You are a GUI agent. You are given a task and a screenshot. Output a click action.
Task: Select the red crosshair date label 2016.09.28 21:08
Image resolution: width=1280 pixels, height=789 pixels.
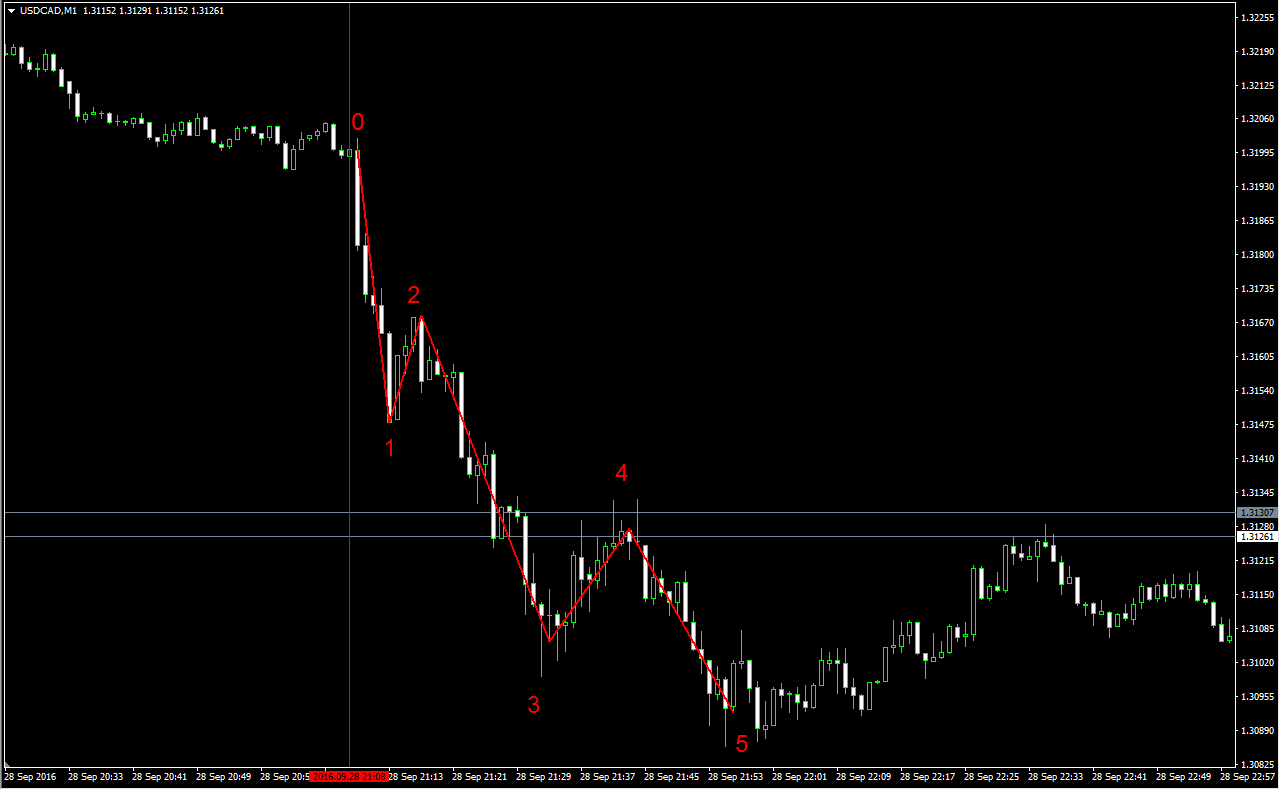(349, 776)
